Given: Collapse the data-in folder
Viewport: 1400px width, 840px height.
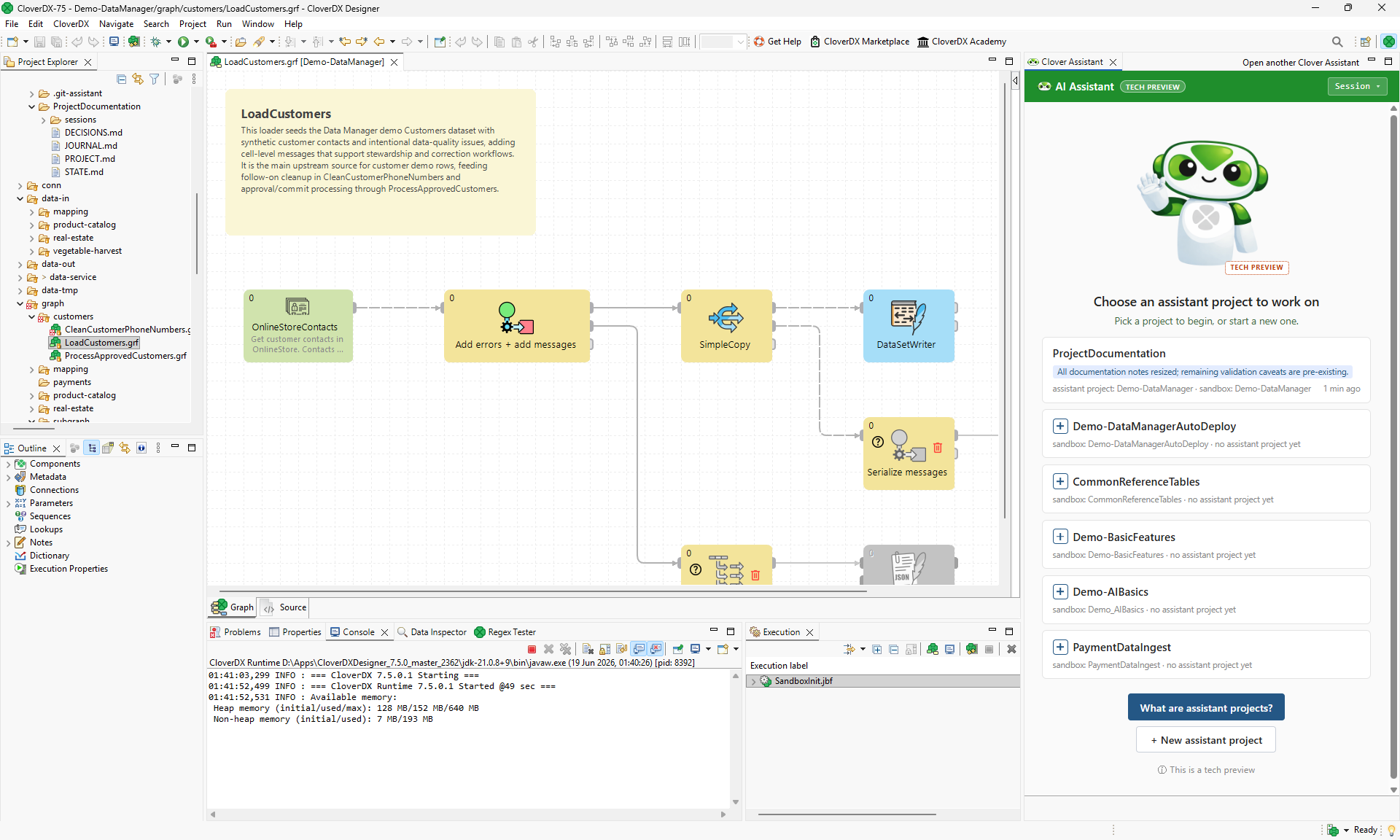Looking at the screenshot, I should click(20, 198).
